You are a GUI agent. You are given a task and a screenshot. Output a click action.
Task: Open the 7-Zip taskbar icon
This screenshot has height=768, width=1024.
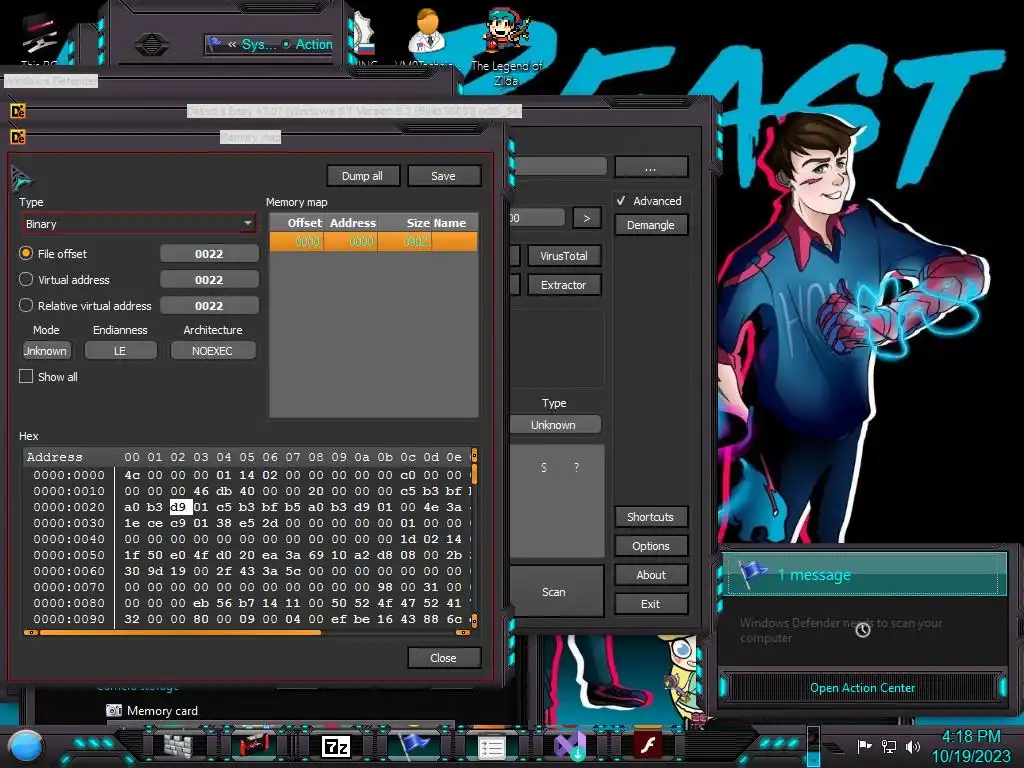(x=336, y=746)
